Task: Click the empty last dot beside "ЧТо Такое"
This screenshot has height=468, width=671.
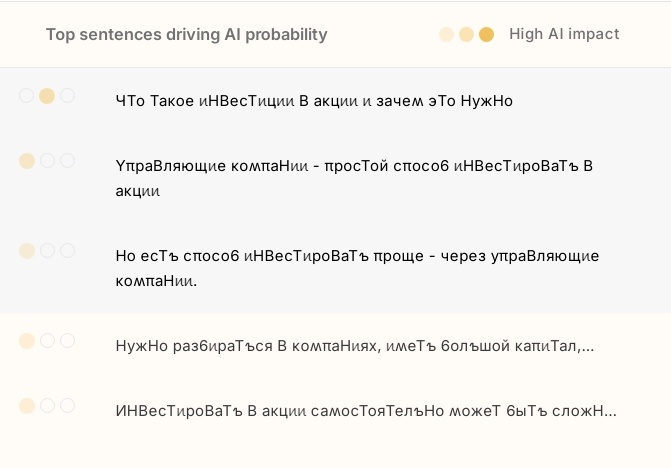Action: [x=67, y=96]
